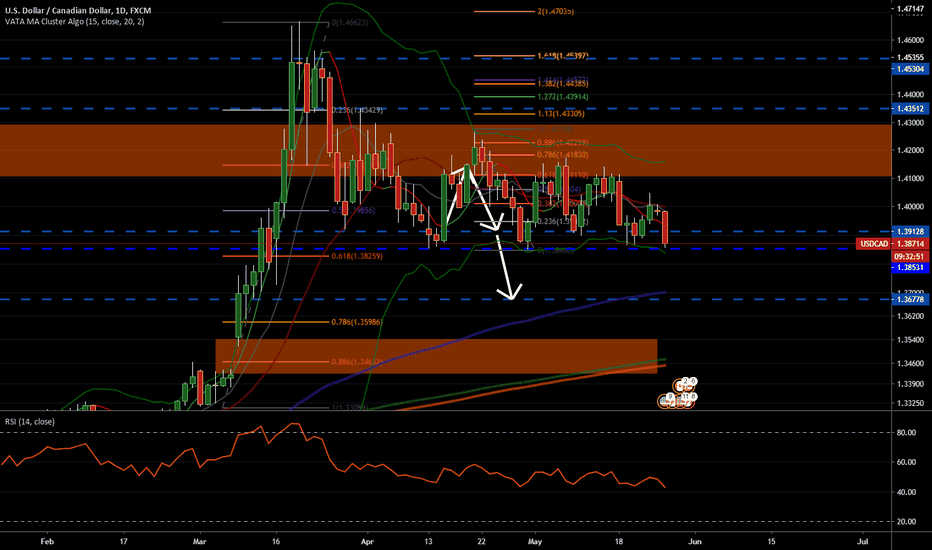Screen dimensions: 932x550
Task: Click the 1.33900 price scale value
Action: tap(910, 384)
